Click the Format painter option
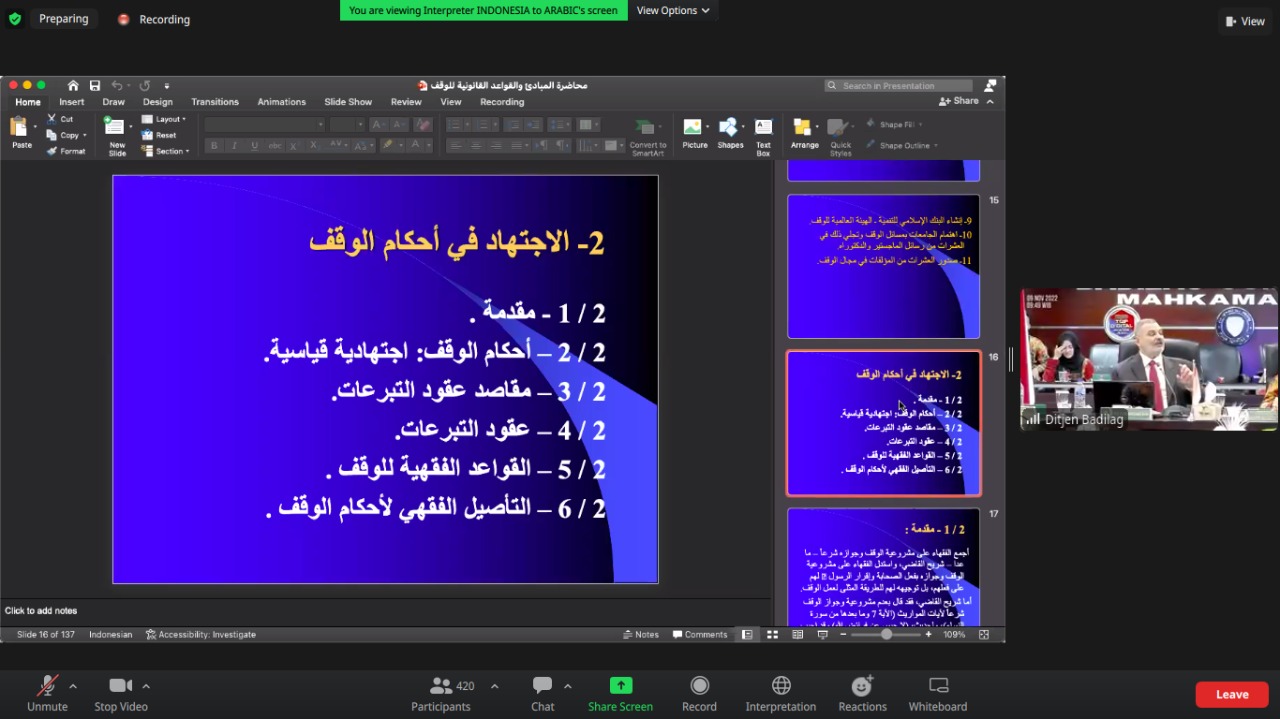 click(66, 151)
